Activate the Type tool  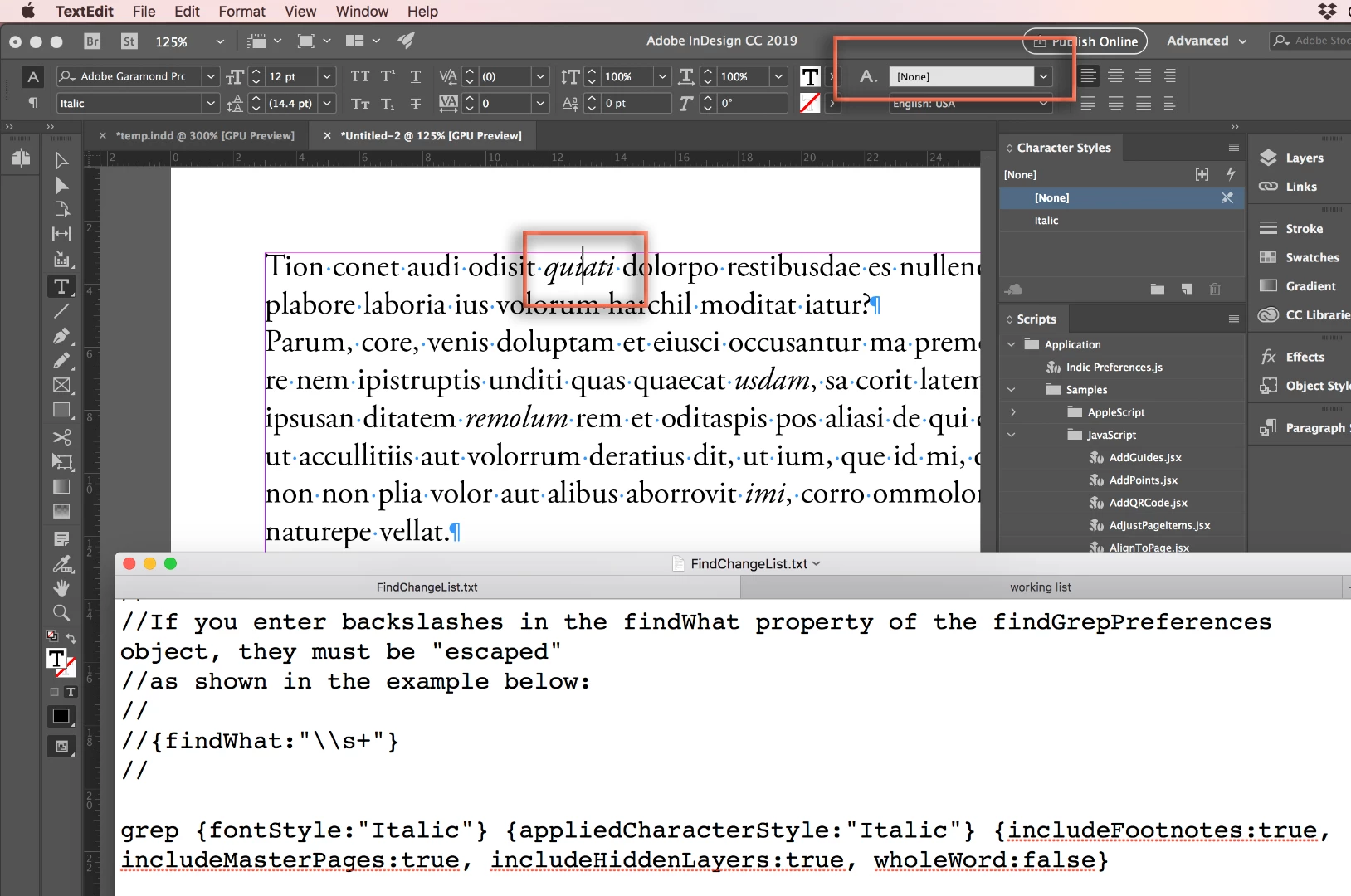click(x=61, y=287)
